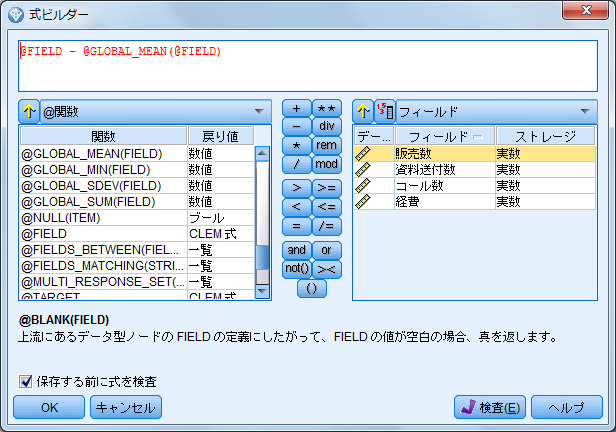Click the field values picker icon
This screenshot has width=616, height=432.
point(385,112)
